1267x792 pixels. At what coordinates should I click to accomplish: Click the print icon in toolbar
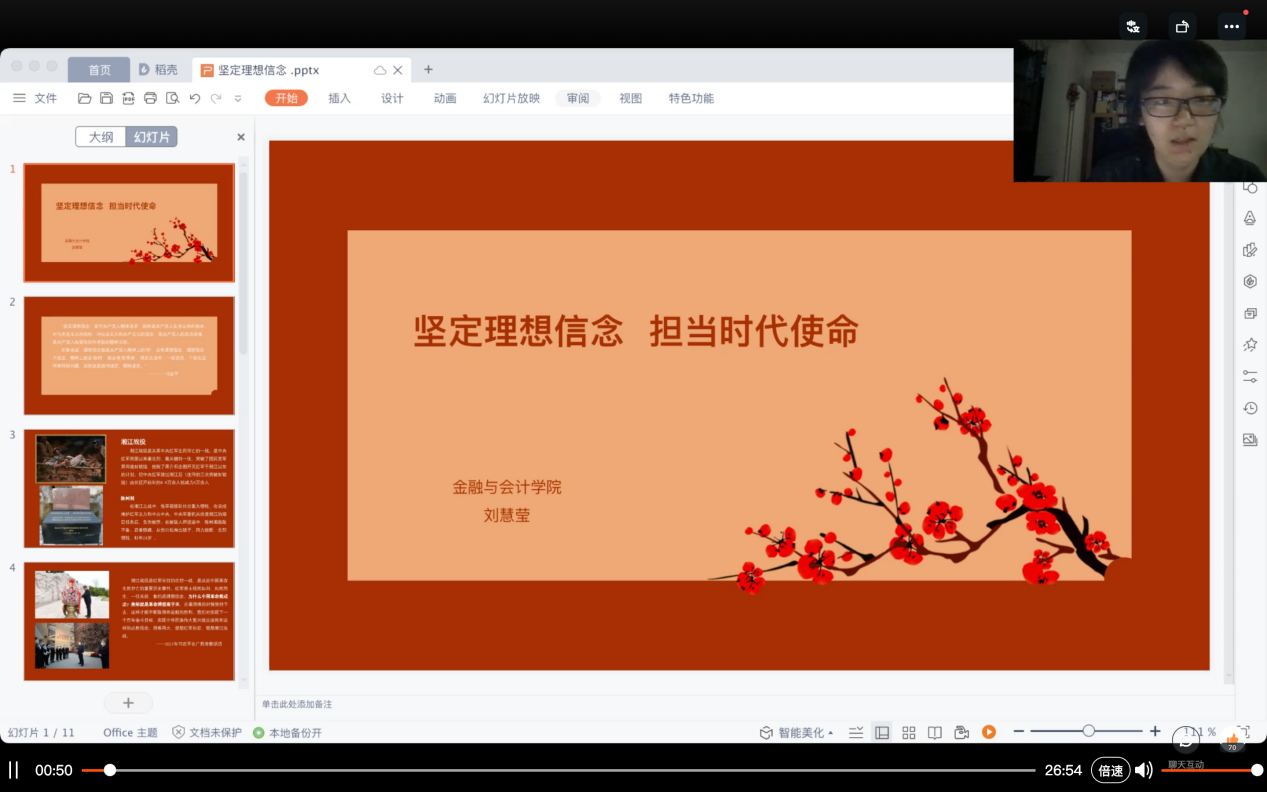pyautogui.click(x=150, y=98)
